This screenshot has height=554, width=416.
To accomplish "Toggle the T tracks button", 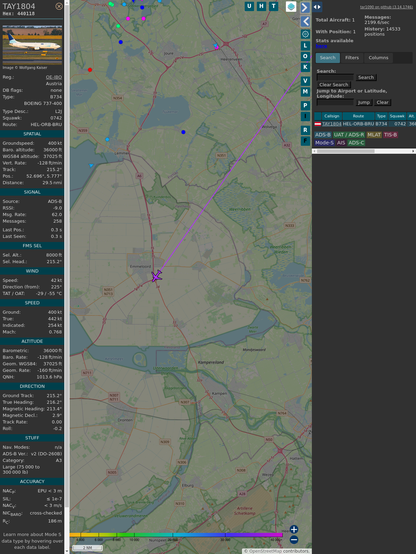I will (x=273, y=6).
